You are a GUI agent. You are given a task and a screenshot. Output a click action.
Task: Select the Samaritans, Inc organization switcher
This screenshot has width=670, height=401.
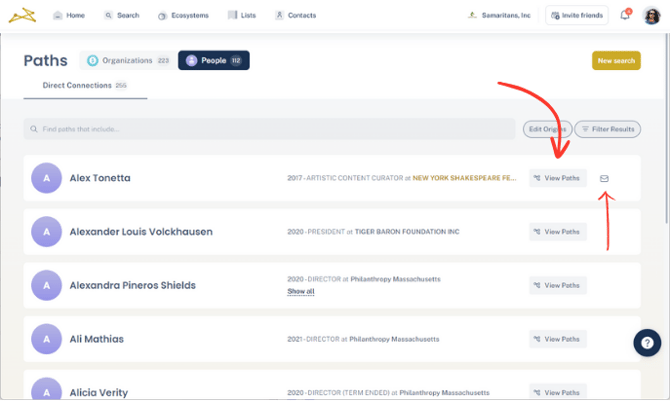click(499, 15)
